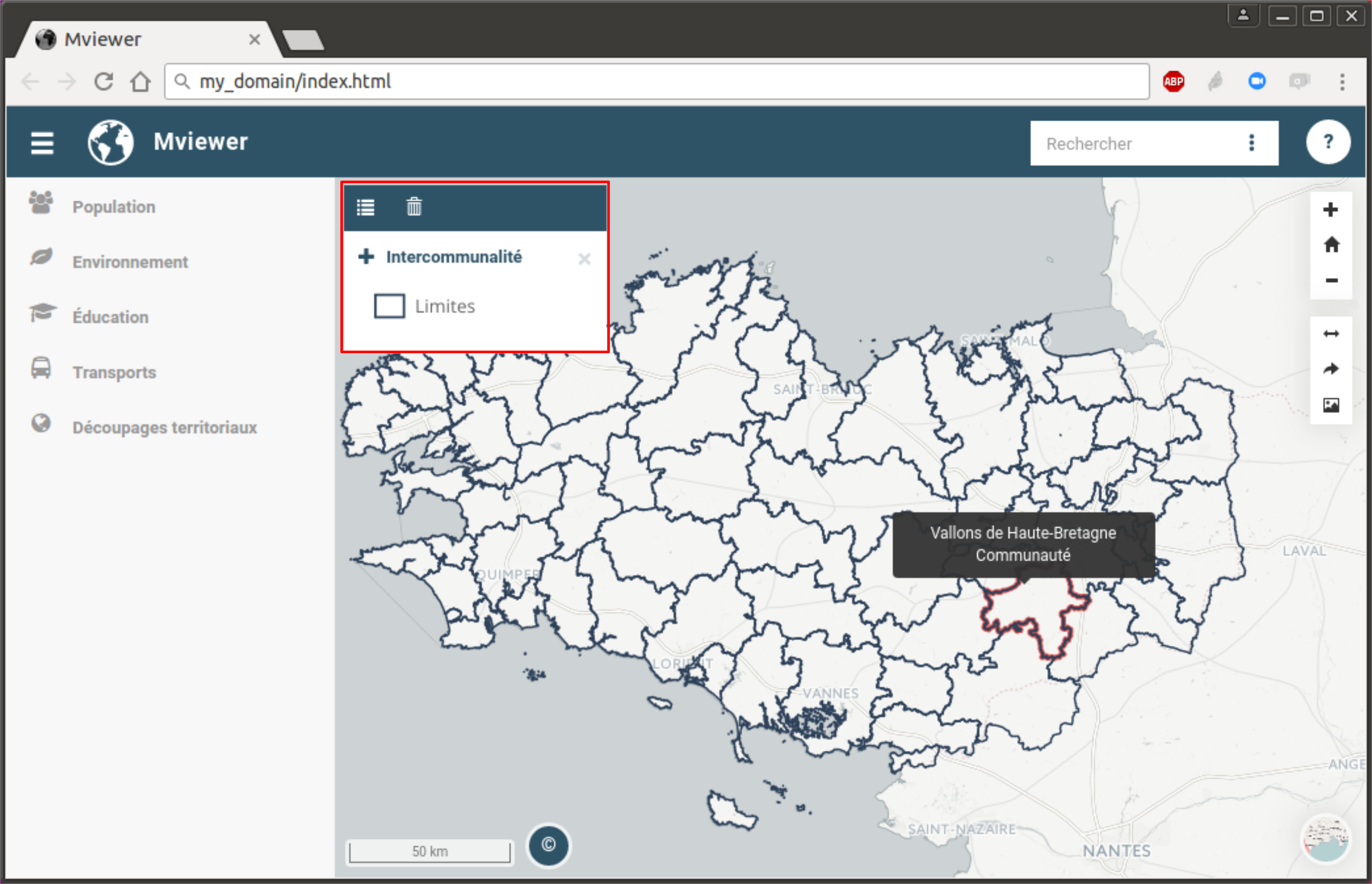Close the Mviewer browser tab

(x=254, y=39)
